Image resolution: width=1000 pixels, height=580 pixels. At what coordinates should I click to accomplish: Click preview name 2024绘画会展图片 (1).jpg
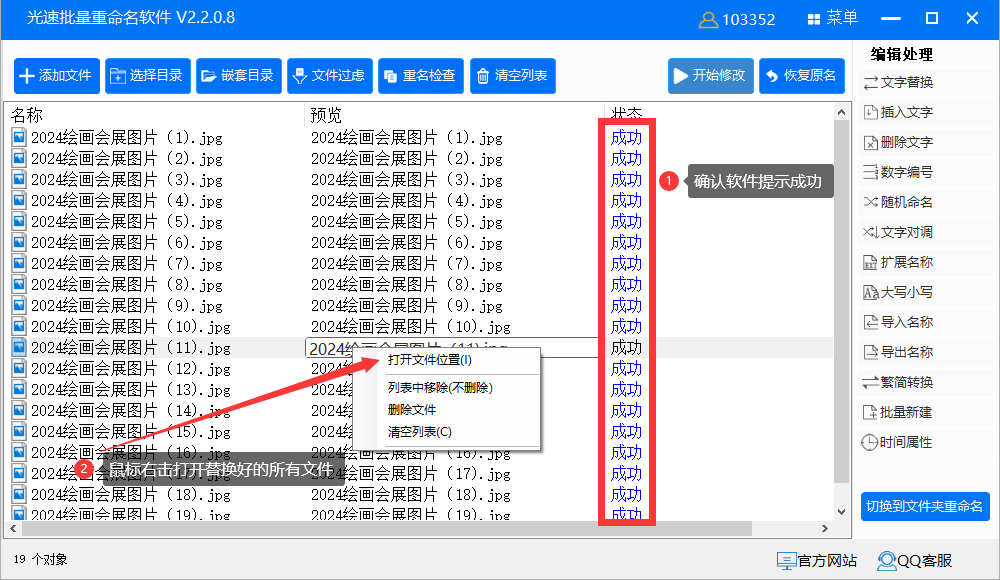406,138
